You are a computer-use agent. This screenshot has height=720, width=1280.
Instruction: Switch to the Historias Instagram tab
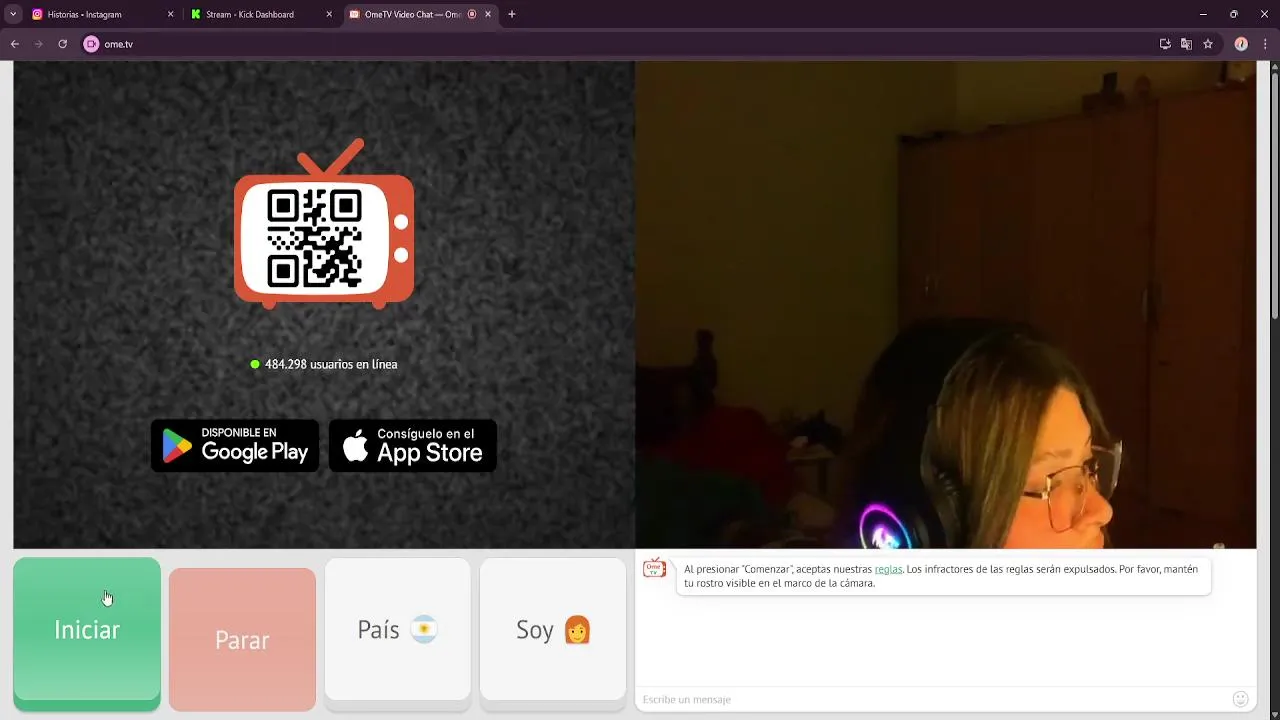pos(100,15)
